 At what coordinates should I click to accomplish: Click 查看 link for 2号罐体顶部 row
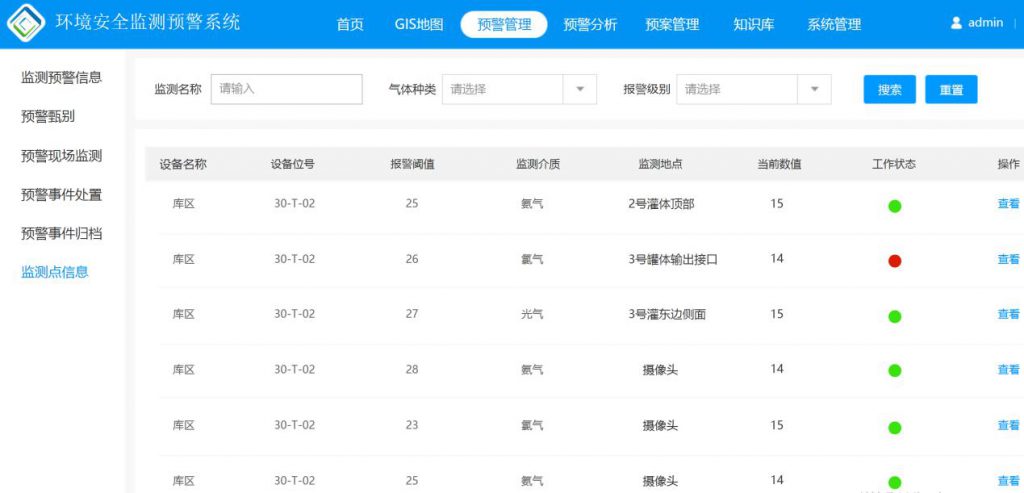click(x=1008, y=204)
